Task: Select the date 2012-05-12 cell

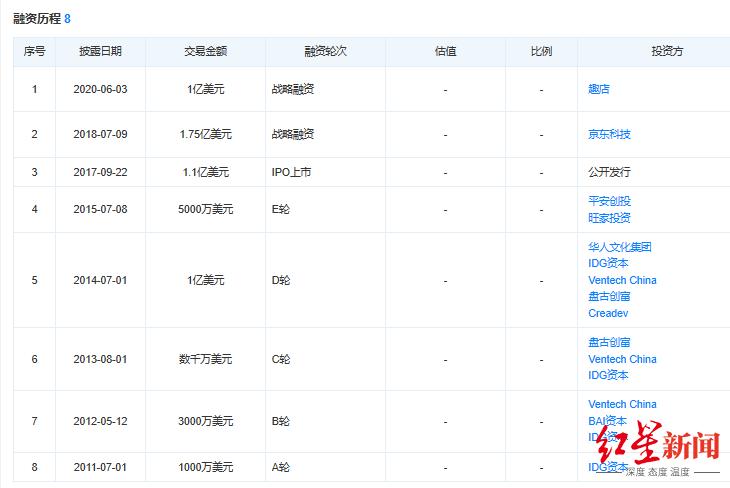Action: coord(100,421)
